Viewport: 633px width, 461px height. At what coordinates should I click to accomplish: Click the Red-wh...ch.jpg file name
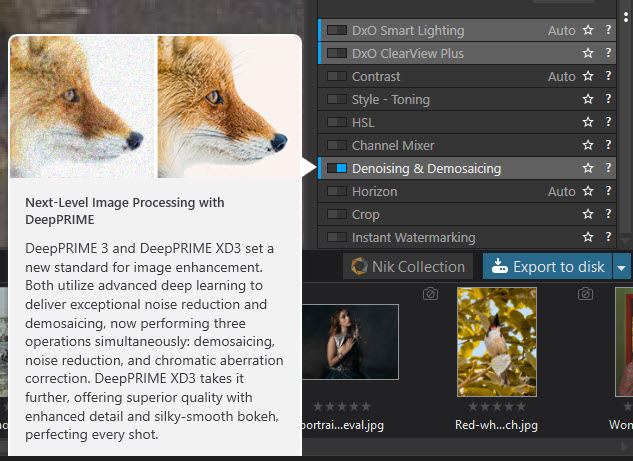[x=496, y=425]
